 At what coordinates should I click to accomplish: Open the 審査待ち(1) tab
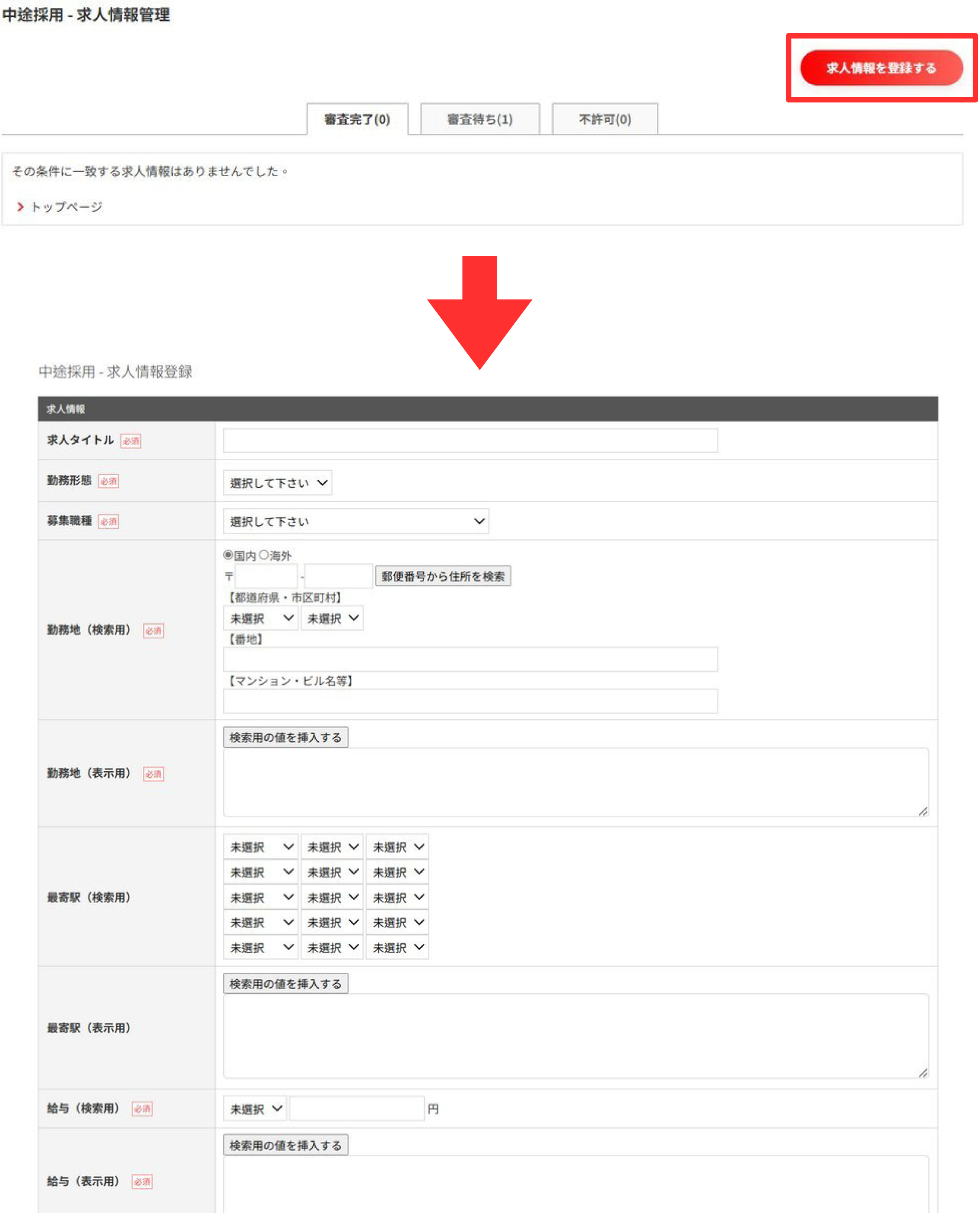click(480, 120)
